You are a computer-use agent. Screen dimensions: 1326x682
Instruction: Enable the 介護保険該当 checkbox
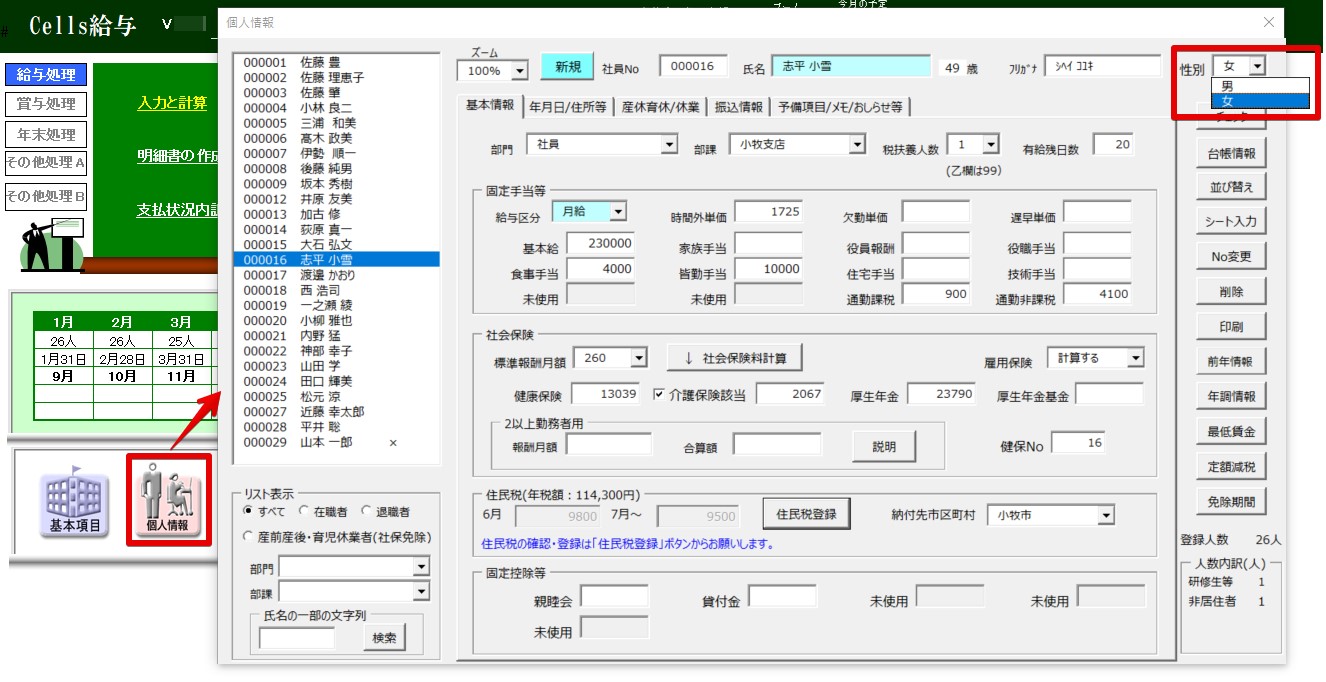[659, 394]
